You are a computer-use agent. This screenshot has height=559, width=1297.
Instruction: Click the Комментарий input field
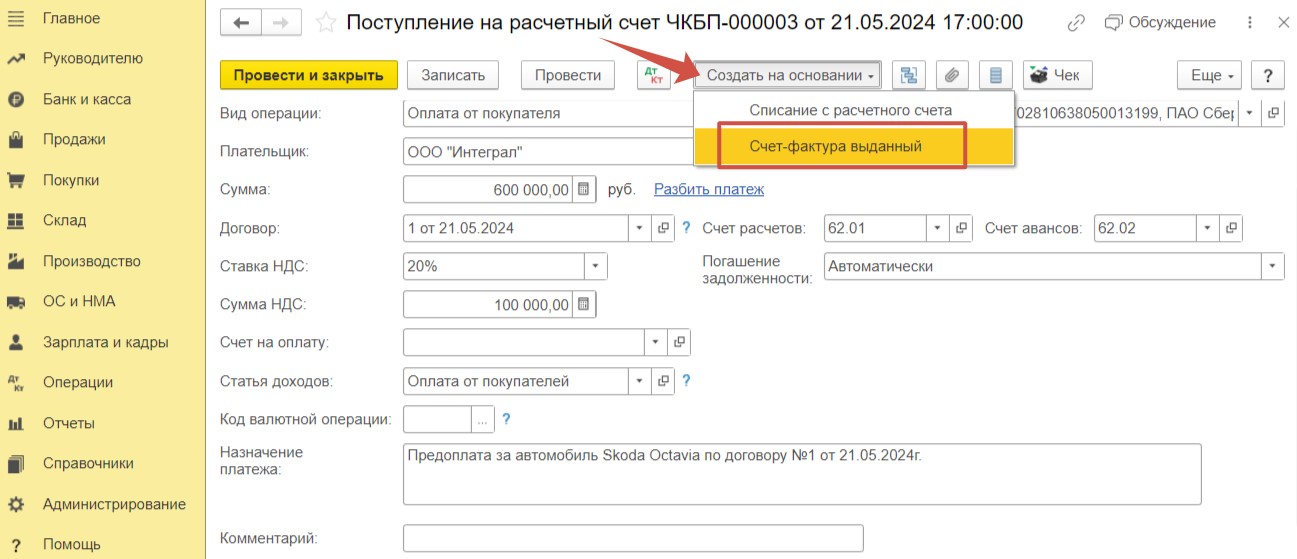point(633,539)
